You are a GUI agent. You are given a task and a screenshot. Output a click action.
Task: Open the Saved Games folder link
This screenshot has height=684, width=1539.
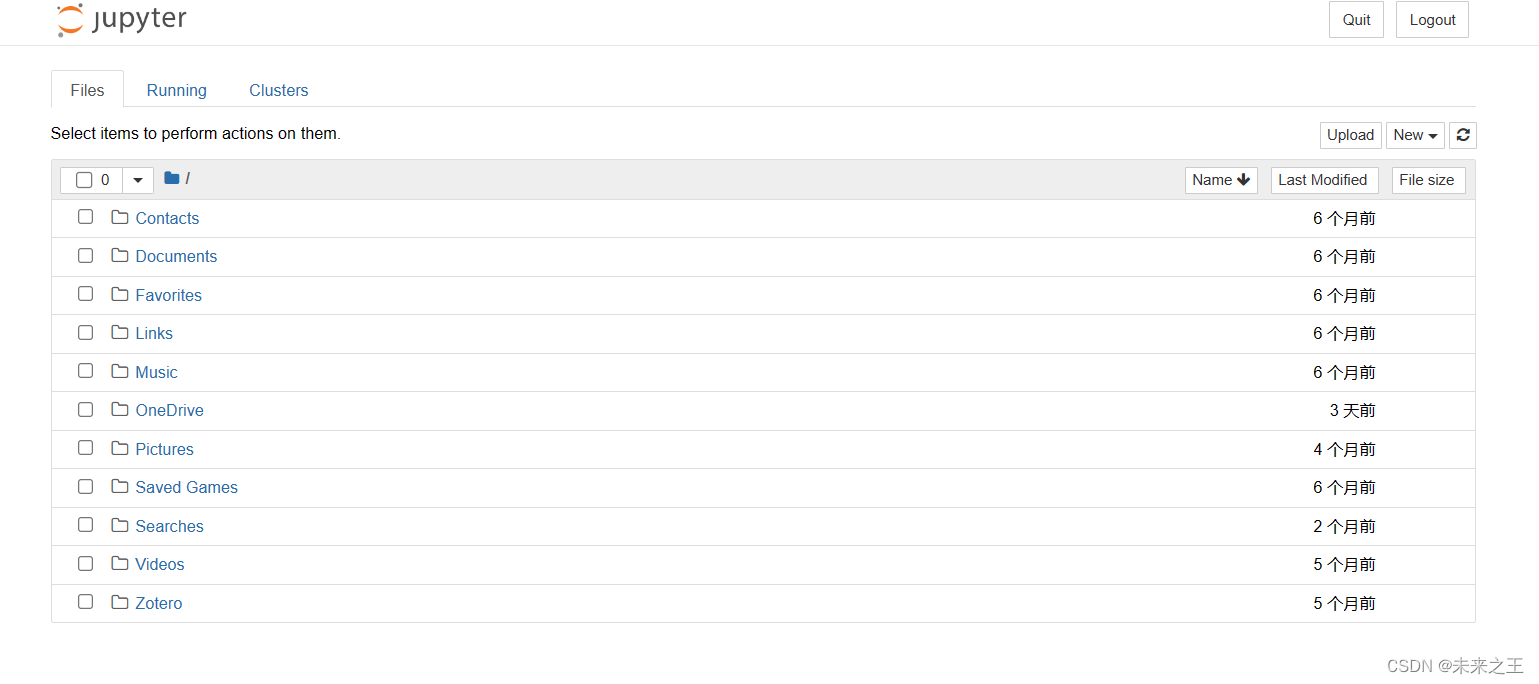pos(186,487)
